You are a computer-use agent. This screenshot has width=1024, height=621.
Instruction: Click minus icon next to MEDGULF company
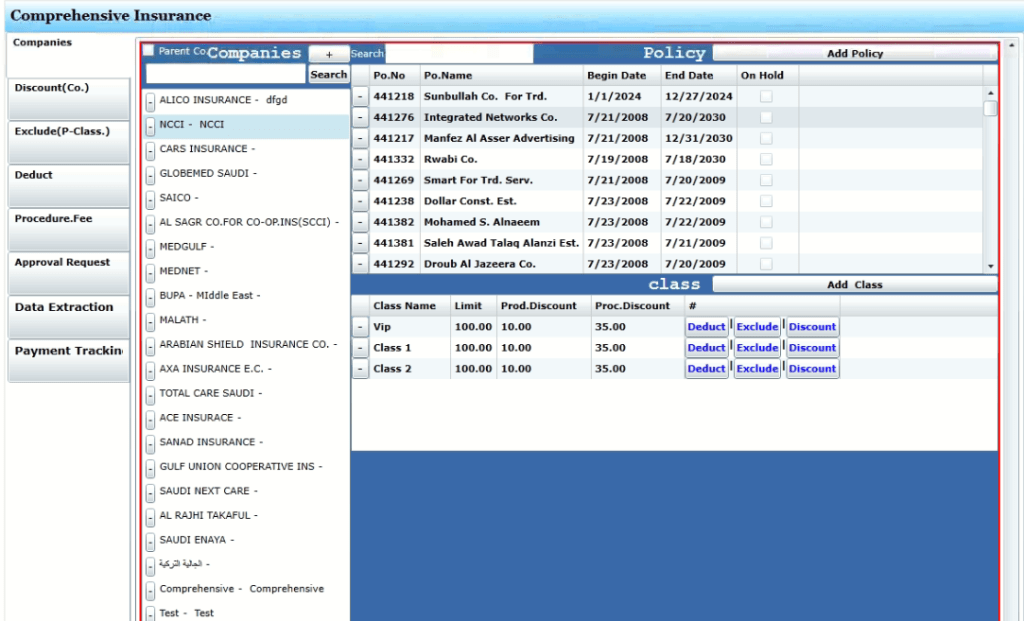(150, 248)
